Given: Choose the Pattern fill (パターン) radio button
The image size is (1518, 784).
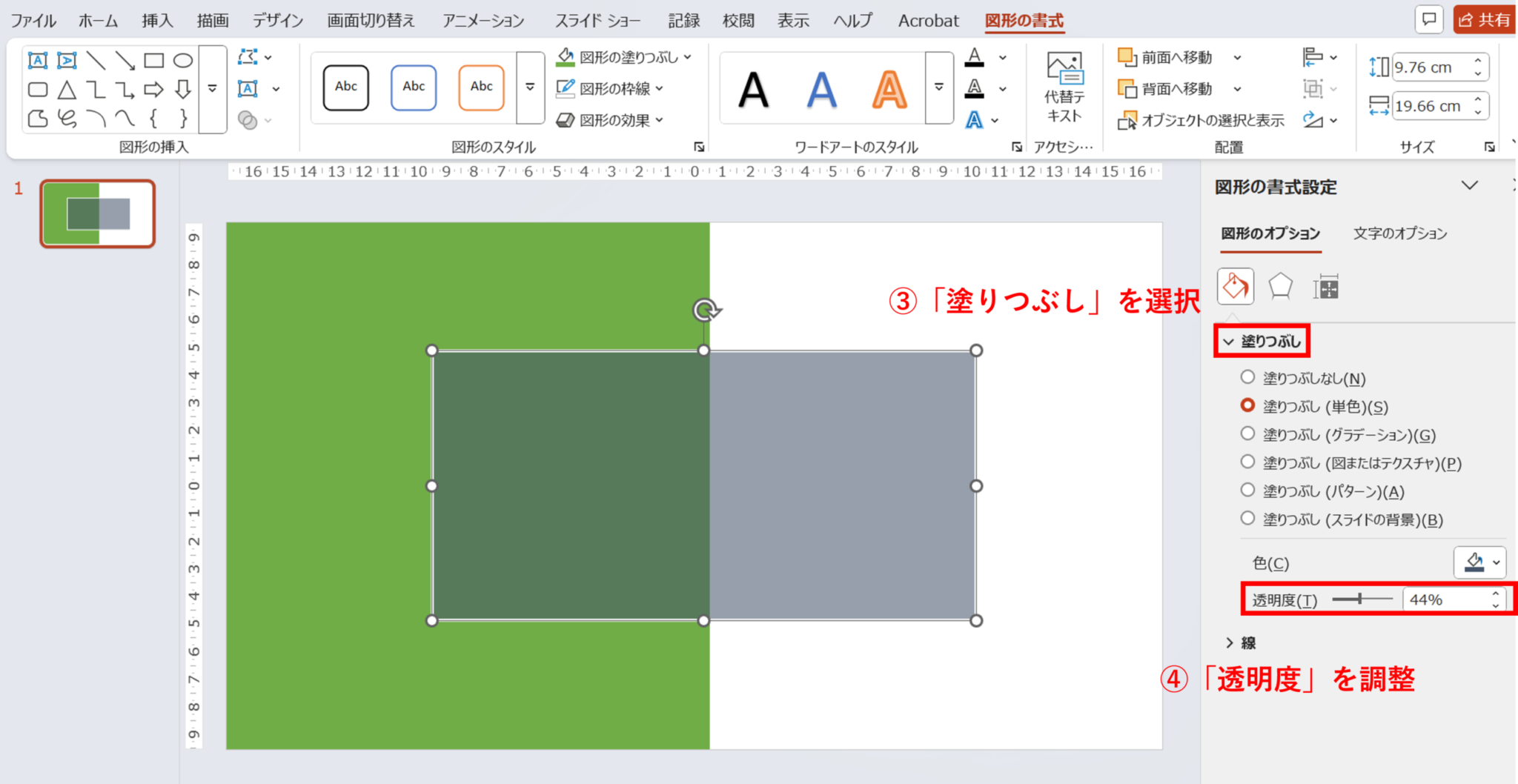Looking at the screenshot, I should click(1248, 490).
